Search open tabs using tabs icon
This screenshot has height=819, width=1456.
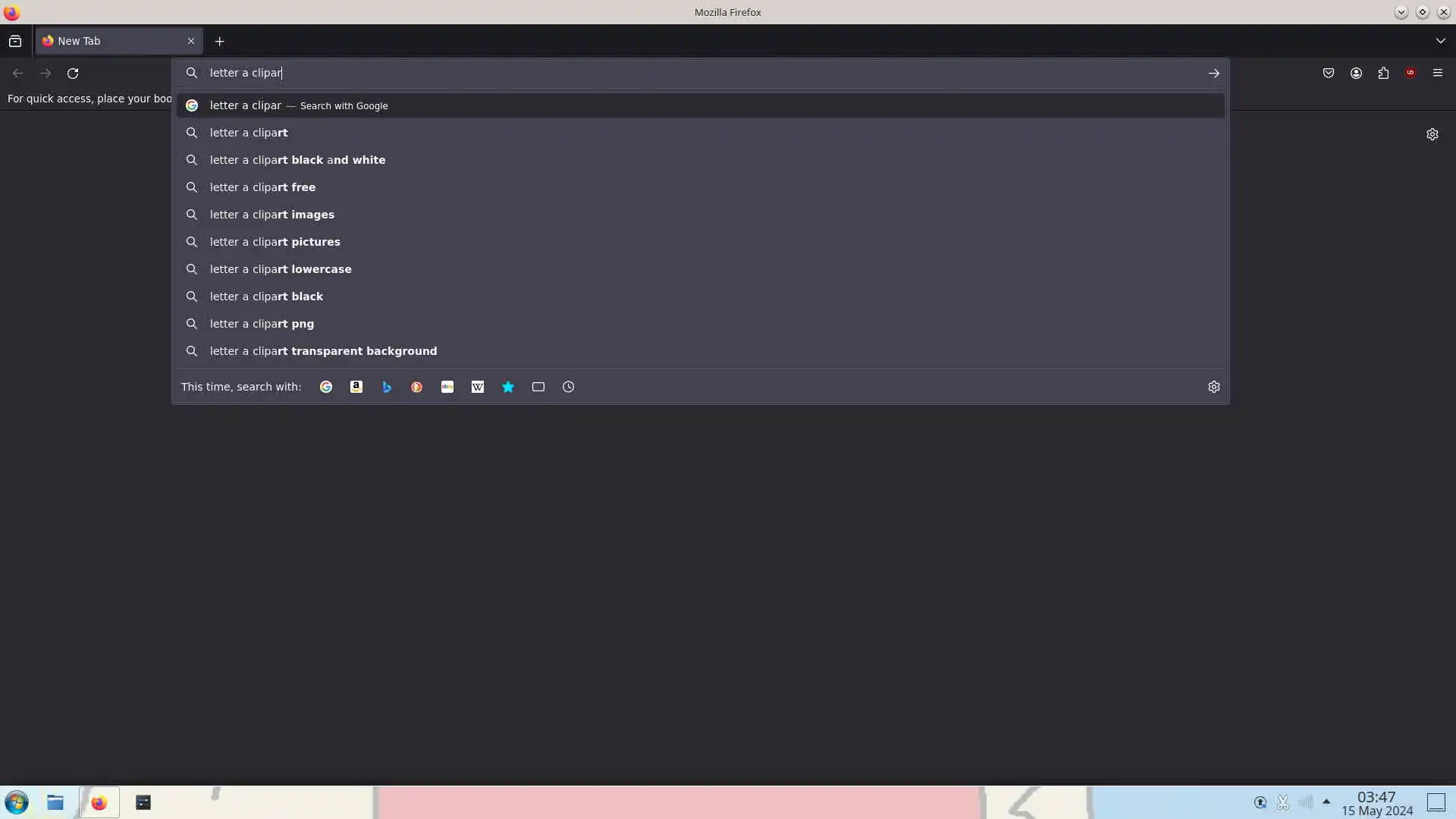point(538,387)
